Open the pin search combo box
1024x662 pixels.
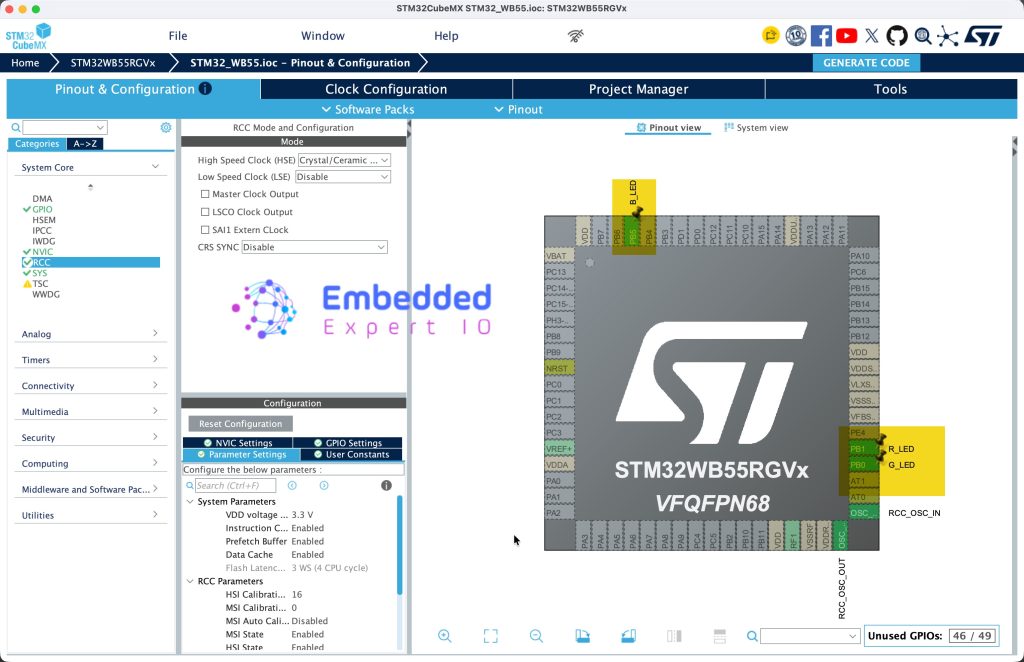[x=809, y=636]
